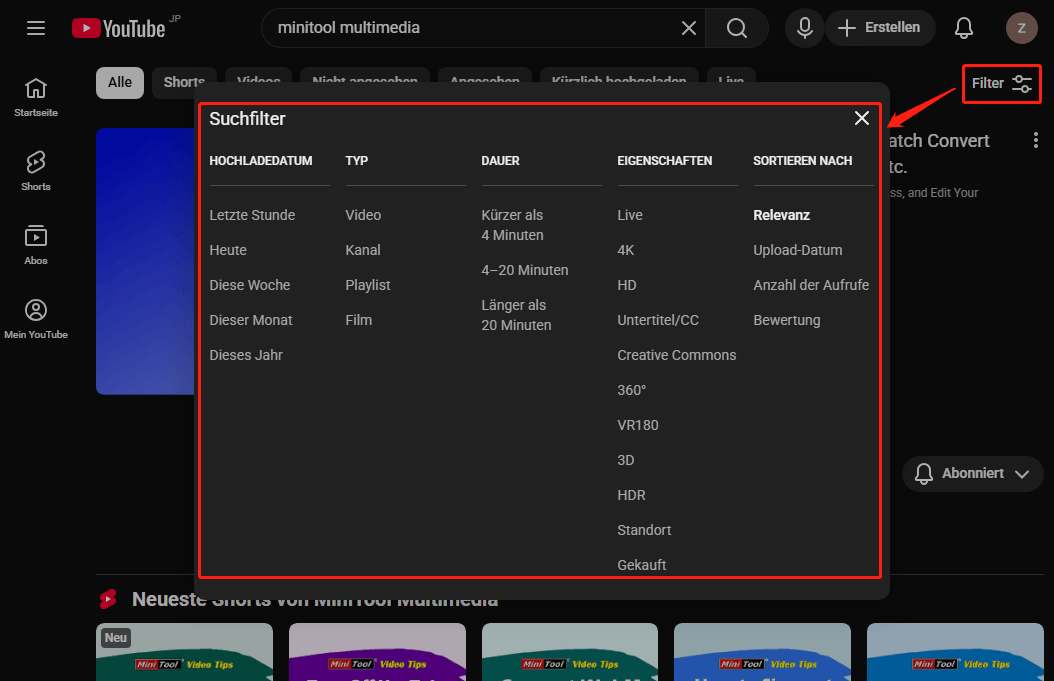Select the 4K filter option
Screen dimensions: 1054x681
(626, 250)
